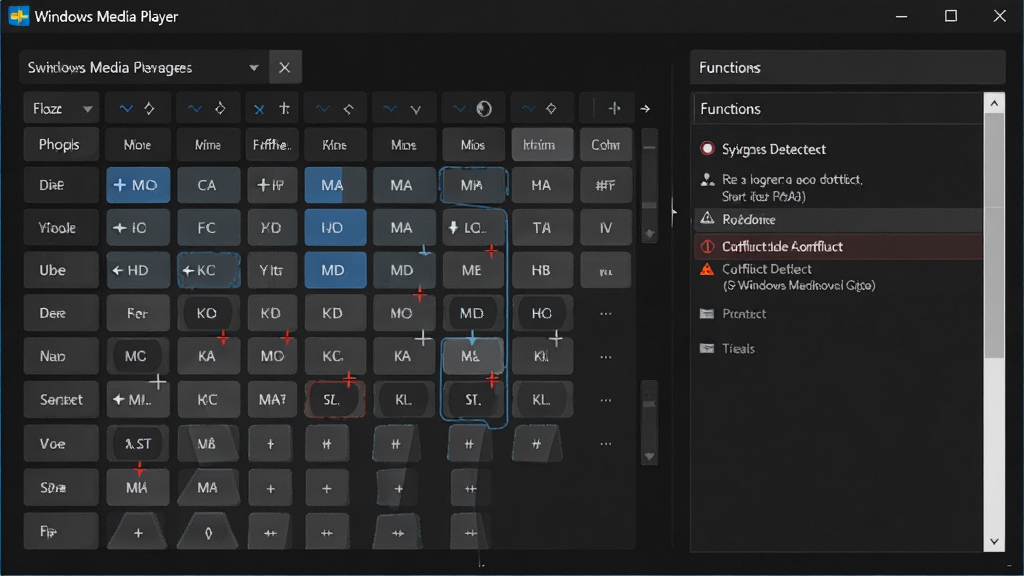The height and width of the screenshot is (576, 1024).
Task: Select the Frfffhe.. column header
Action: pyautogui.click(x=272, y=144)
